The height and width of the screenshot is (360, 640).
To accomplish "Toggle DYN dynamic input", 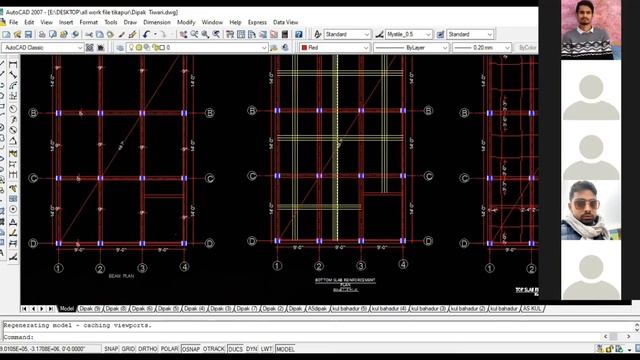I will click(251, 349).
